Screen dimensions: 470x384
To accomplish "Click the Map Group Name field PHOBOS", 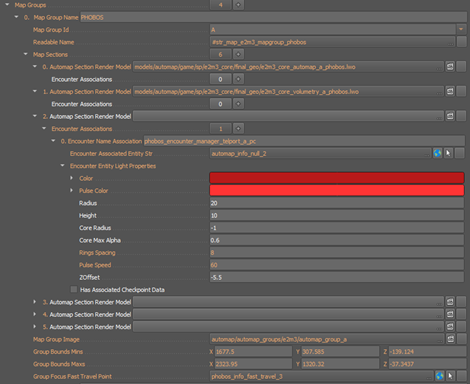I will pyautogui.click(x=273, y=17).
